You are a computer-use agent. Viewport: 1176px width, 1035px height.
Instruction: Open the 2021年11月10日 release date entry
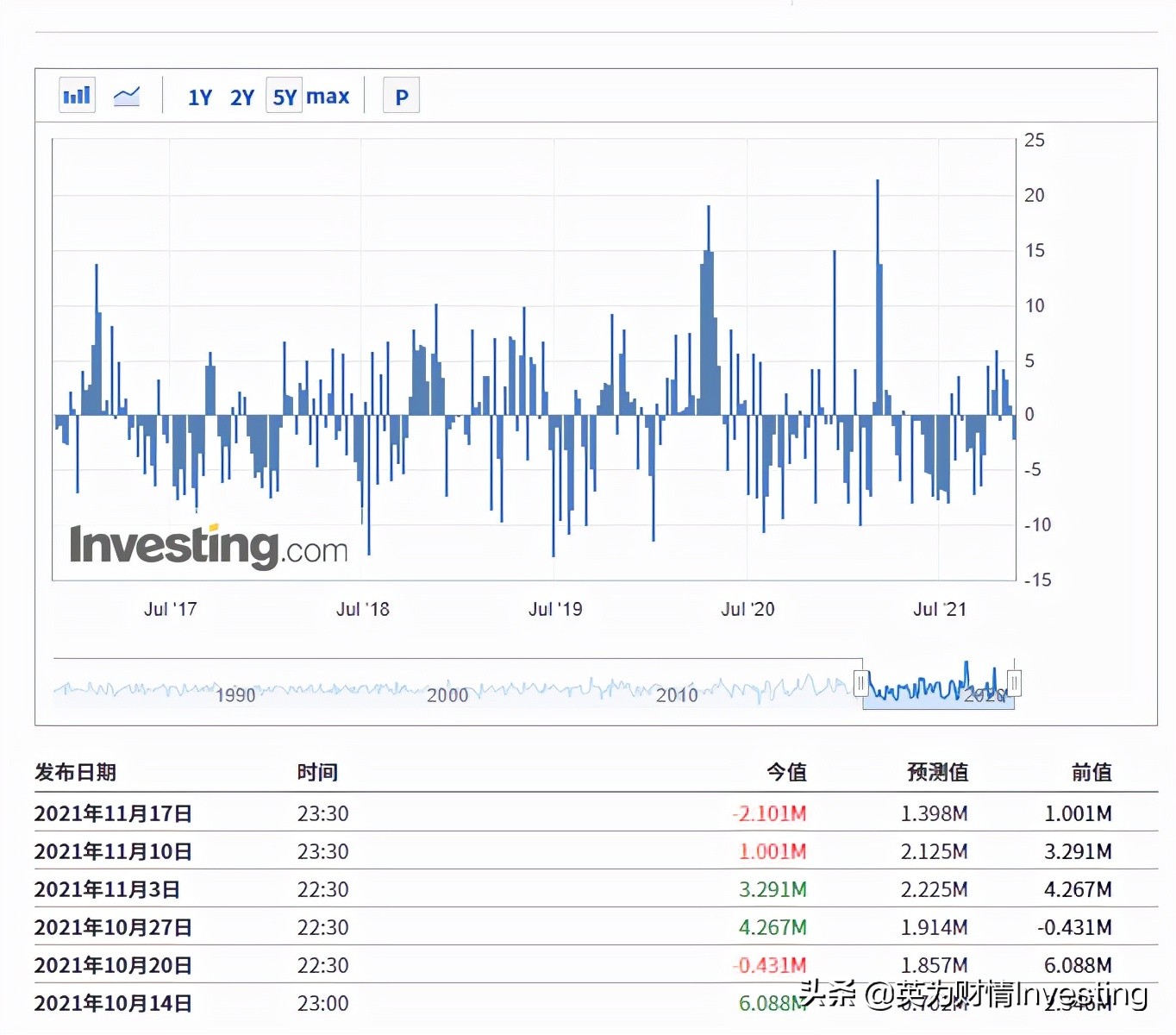[113, 851]
